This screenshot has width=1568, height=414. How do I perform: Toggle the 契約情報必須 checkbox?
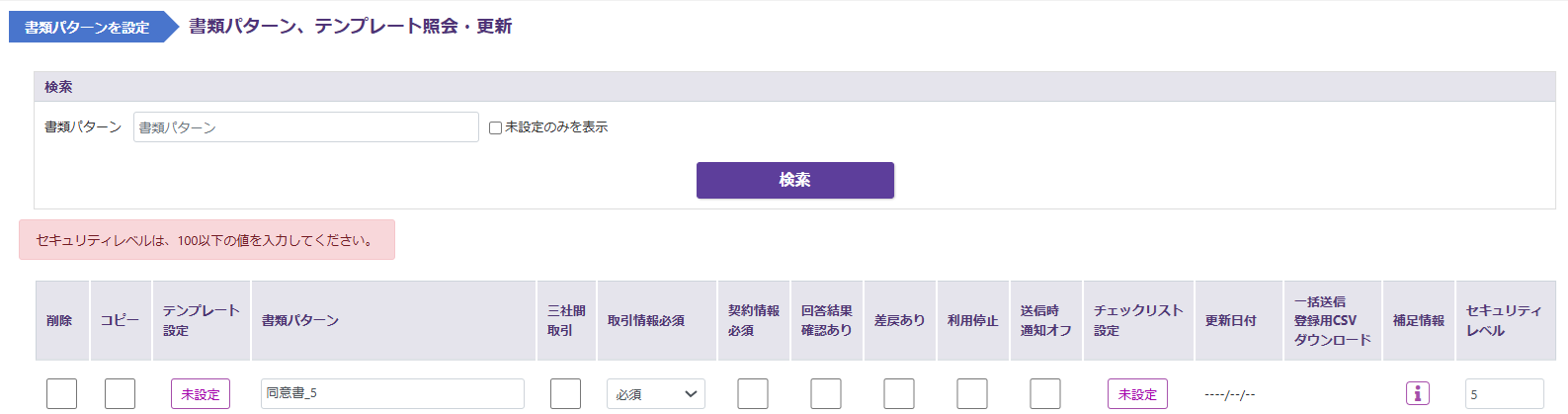coord(752,393)
